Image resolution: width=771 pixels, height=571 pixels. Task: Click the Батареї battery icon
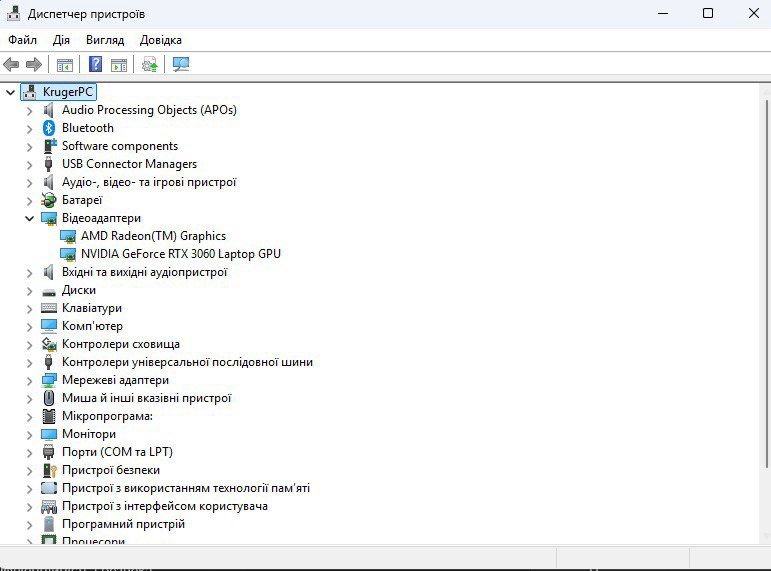tap(49, 200)
